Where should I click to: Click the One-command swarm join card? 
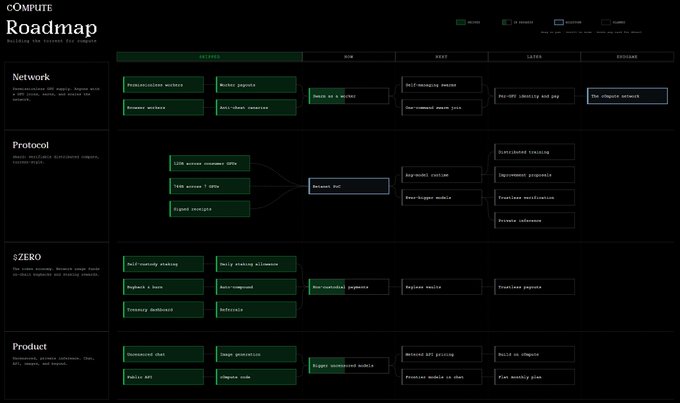coord(442,108)
